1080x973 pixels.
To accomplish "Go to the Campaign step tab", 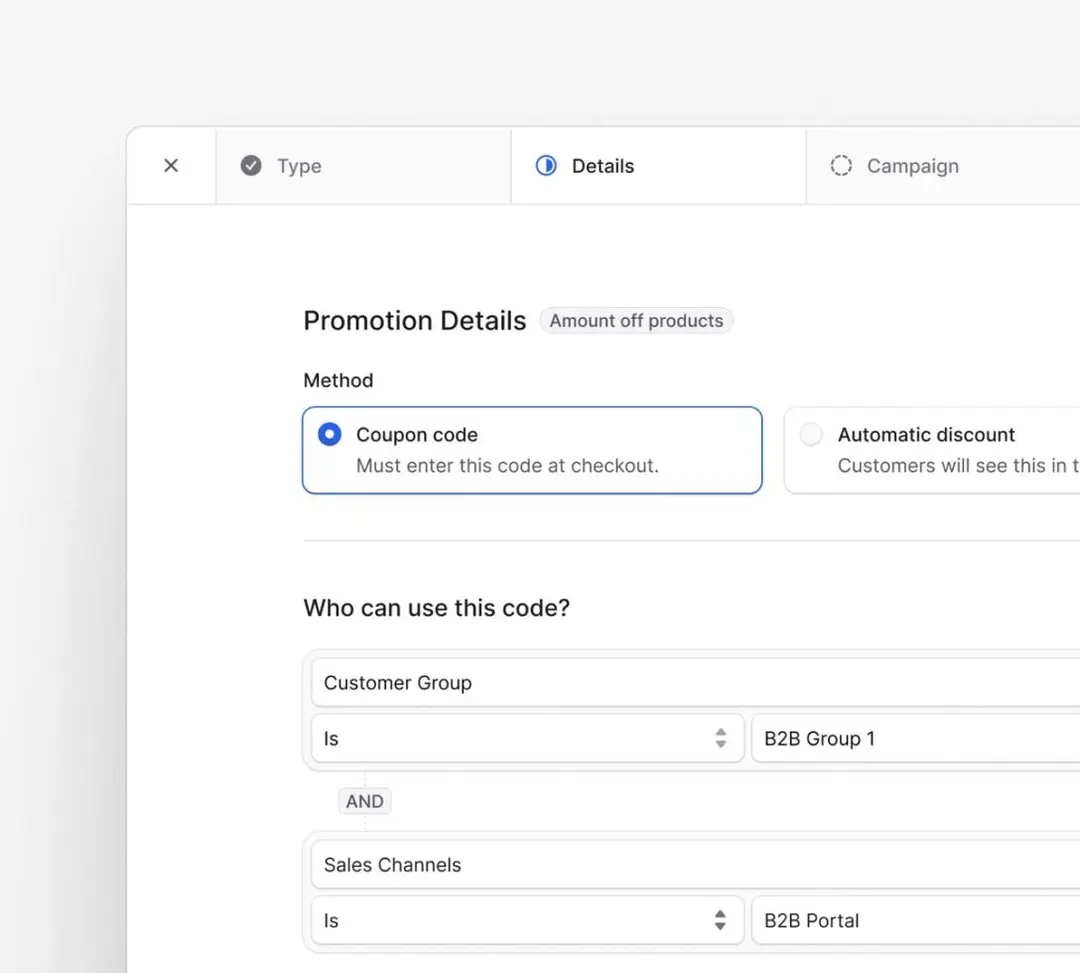I will [943, 166].
